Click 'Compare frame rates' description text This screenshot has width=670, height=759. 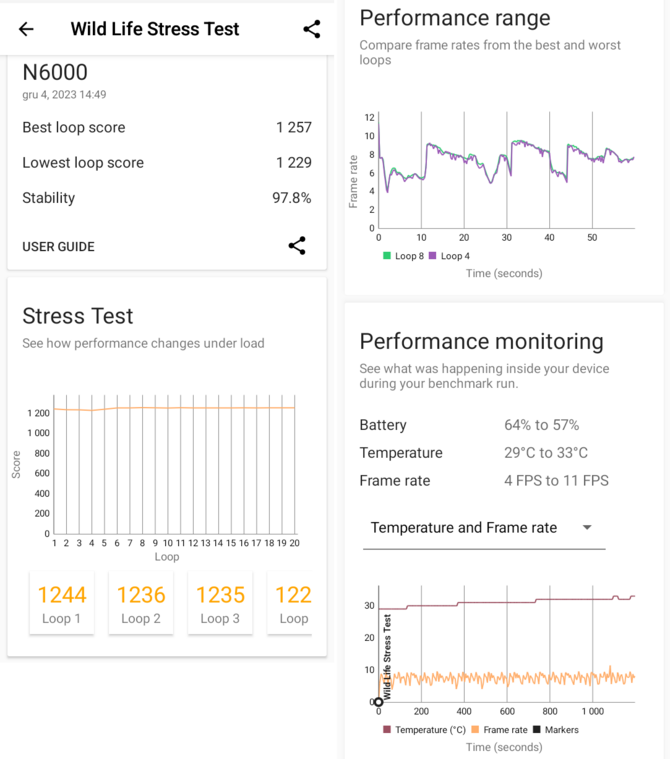point(490,52)
